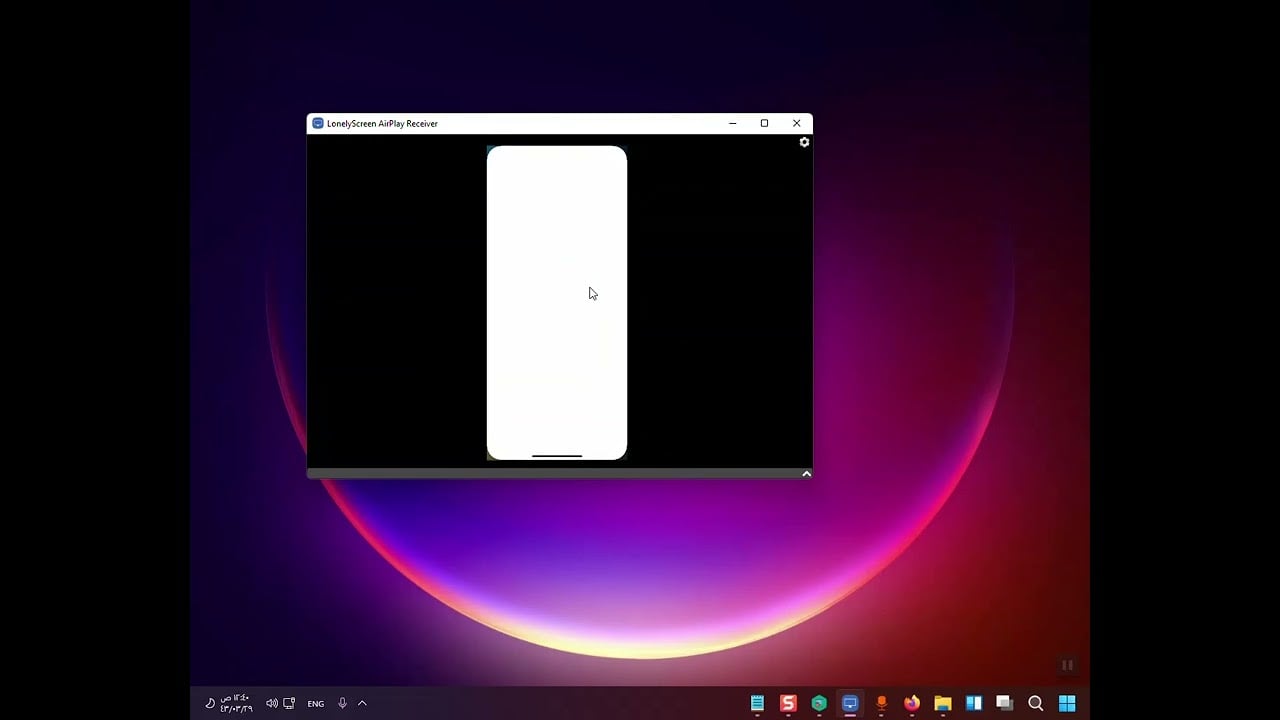This screenshot has height=720, width=1280.
Task: Open the clock and date panel
Action: click(236, 703)
